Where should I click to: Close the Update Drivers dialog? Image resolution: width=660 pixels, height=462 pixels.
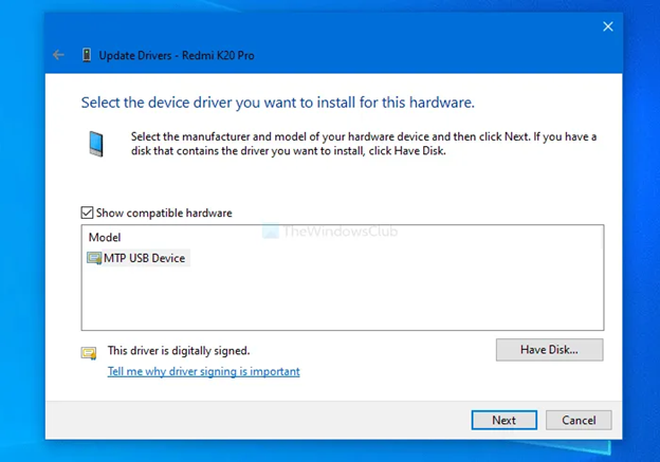click(607, 27)
